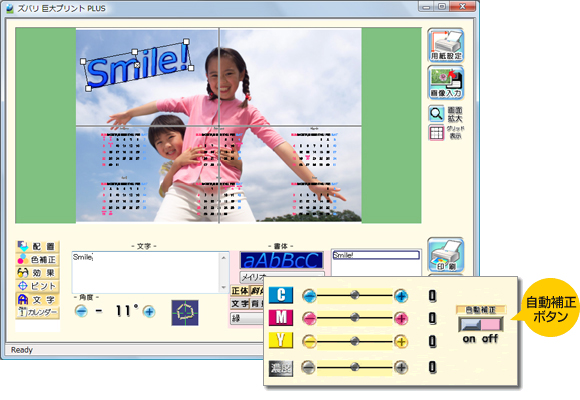Click the 画像入力 image input icon
Image resolution: width=580 pixels, height=400 pixels.
tap(446, 83)
